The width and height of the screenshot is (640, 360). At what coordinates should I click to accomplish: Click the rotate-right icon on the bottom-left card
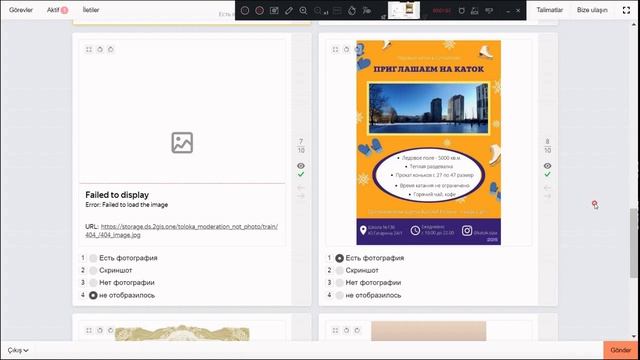(111, 330)
